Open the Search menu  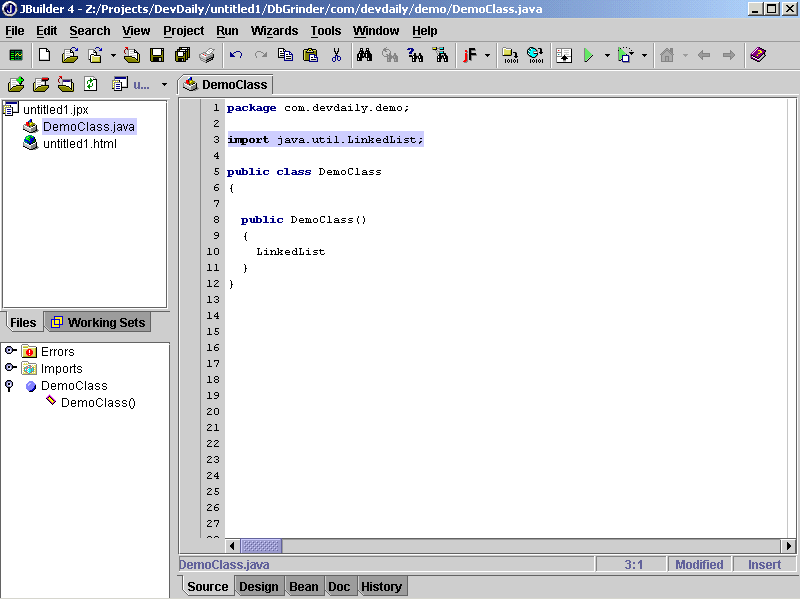pos(90,31)
